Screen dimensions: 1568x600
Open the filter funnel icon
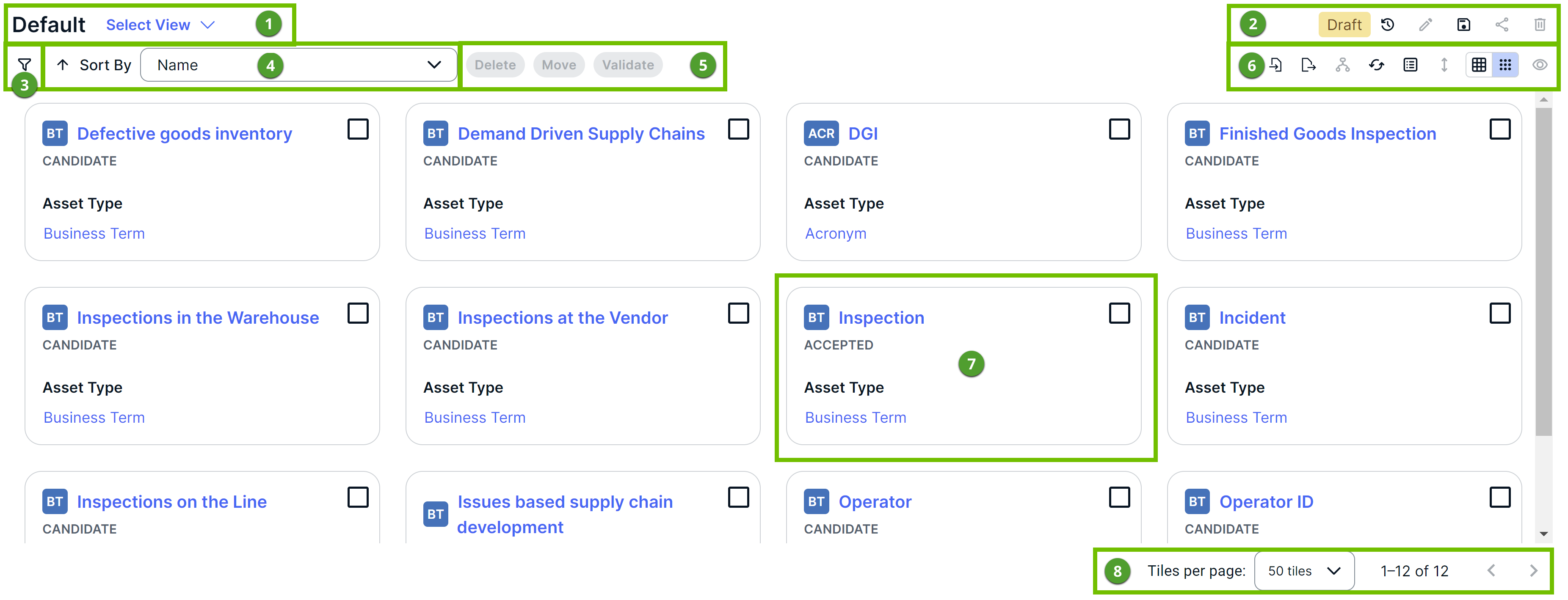(x=25, y=64)
